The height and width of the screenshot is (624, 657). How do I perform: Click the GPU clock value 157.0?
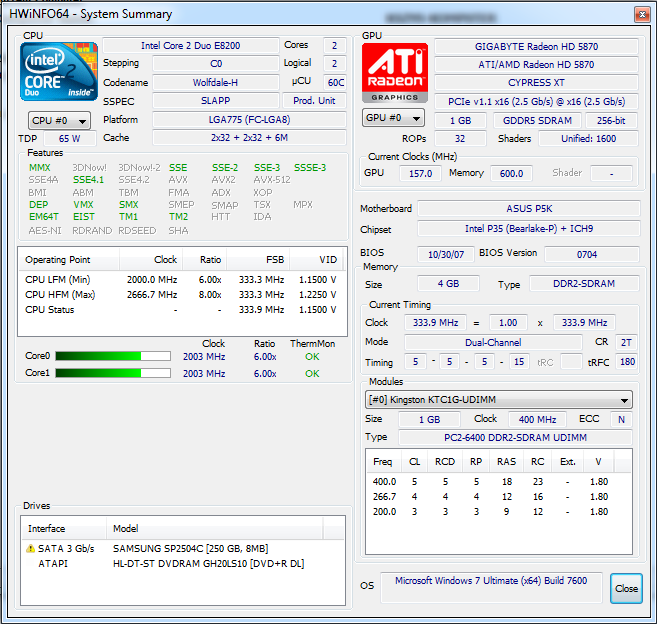tap(420, 173)
